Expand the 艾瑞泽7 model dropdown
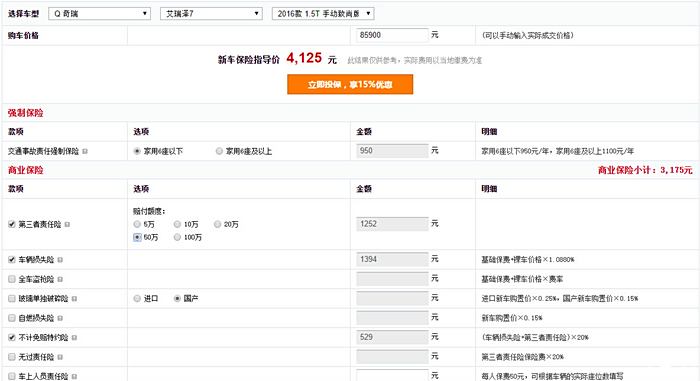The height and width of the screenshot is (381, 700). pyautogui.click(x=211, y=13)
